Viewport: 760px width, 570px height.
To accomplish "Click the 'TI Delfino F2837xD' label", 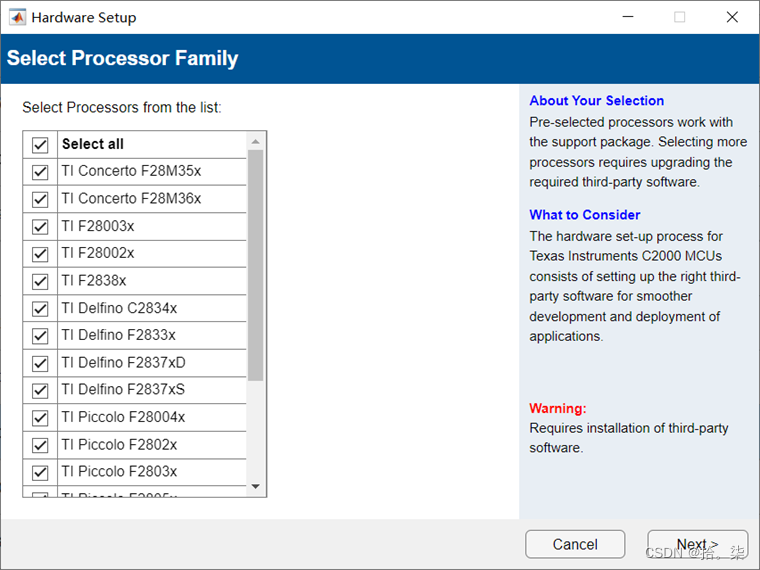I will click(124, 363).
